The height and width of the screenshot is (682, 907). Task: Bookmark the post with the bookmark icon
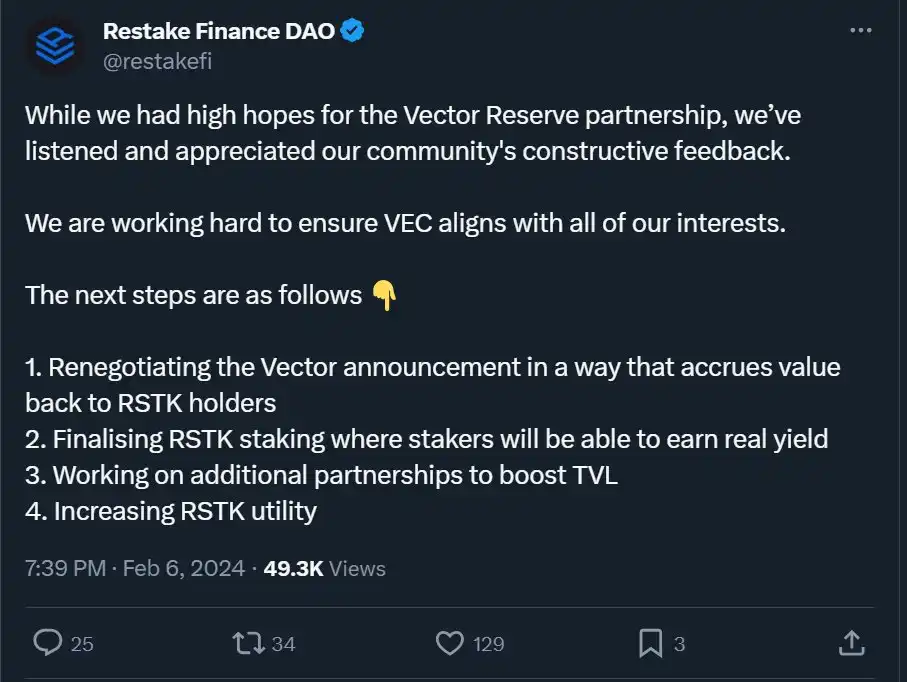click(x=651, y=643)
